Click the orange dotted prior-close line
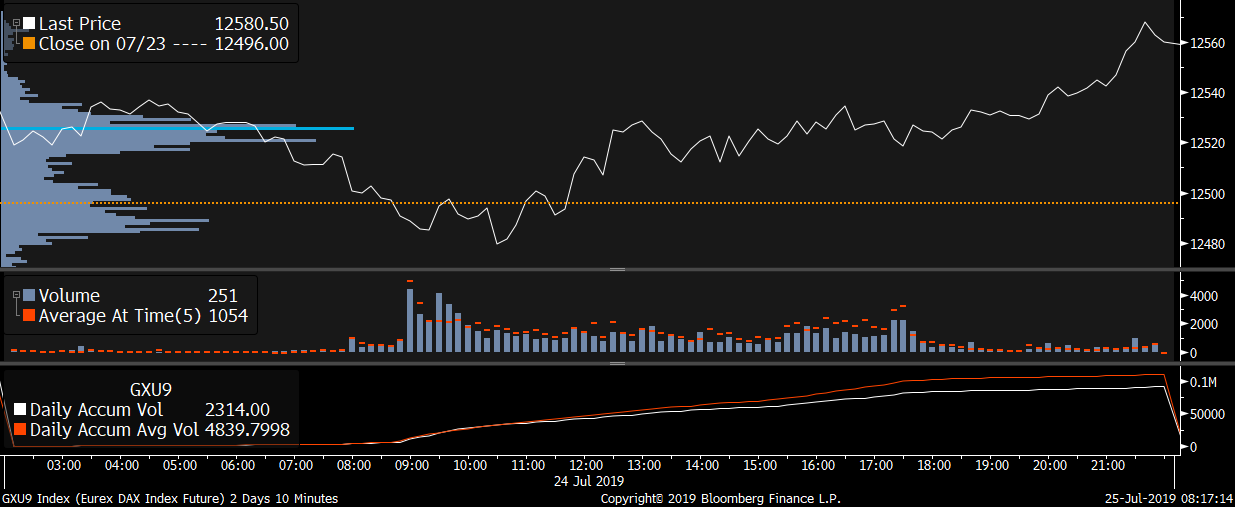This screenshot has width=1235, height=507. click(590, 202)
